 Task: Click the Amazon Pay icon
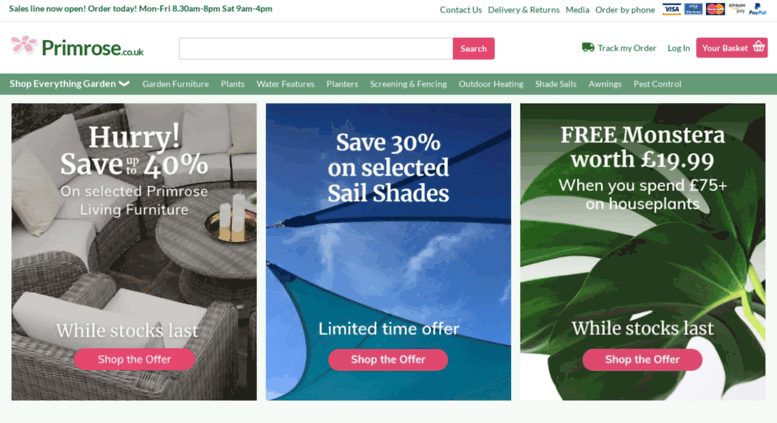[737, 8]
